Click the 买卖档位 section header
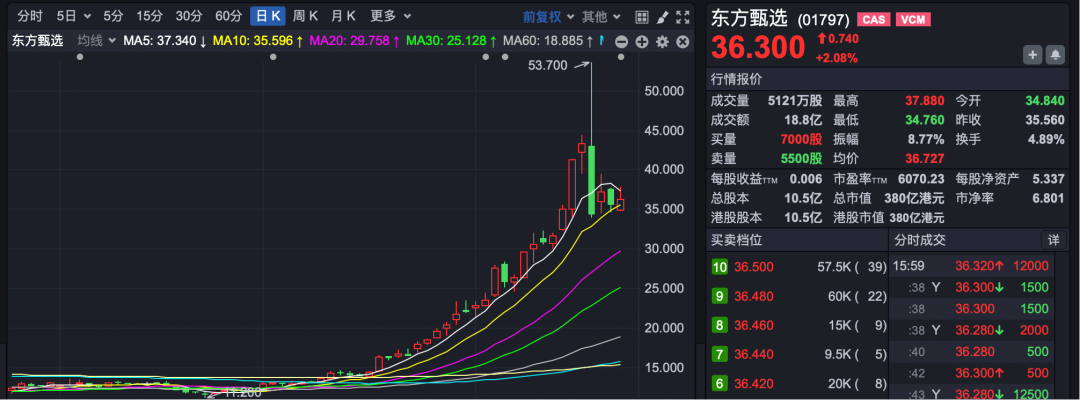 [x=737, y=240]
